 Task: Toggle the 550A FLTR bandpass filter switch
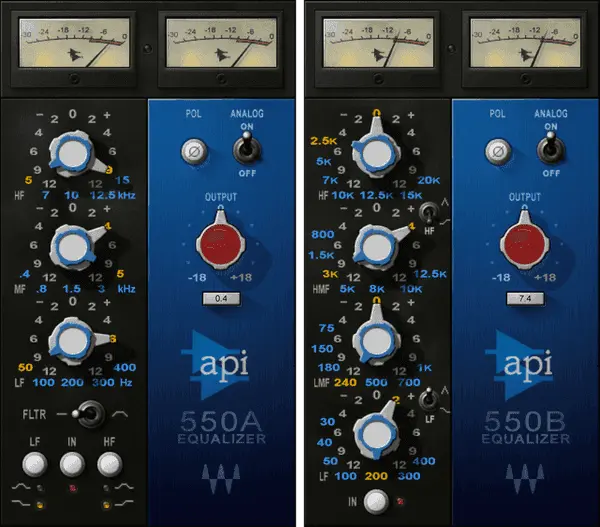coord(89,414)
